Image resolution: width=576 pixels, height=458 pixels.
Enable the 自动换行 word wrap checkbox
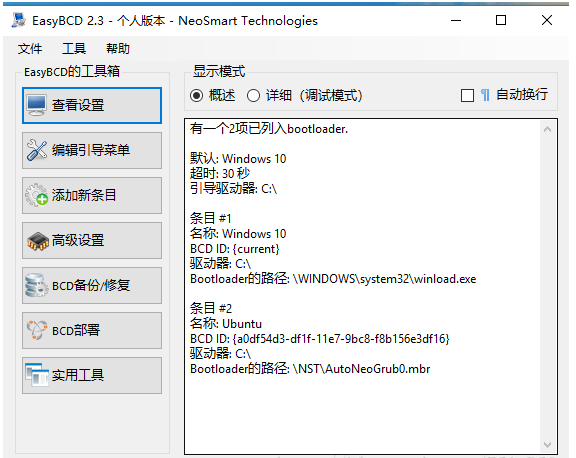tap(467, 96)
